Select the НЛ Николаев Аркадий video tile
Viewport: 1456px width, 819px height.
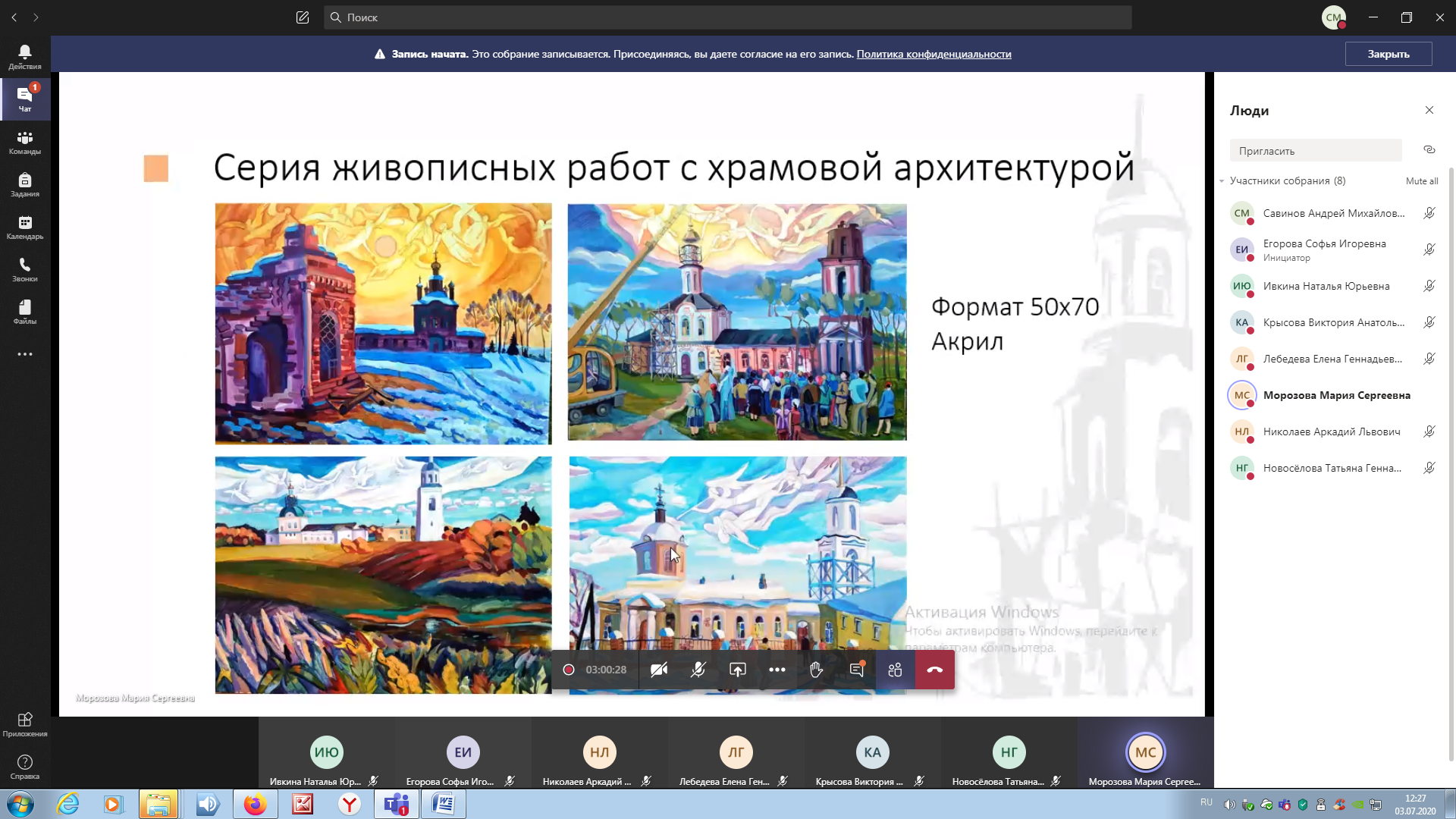pos(600,753)
